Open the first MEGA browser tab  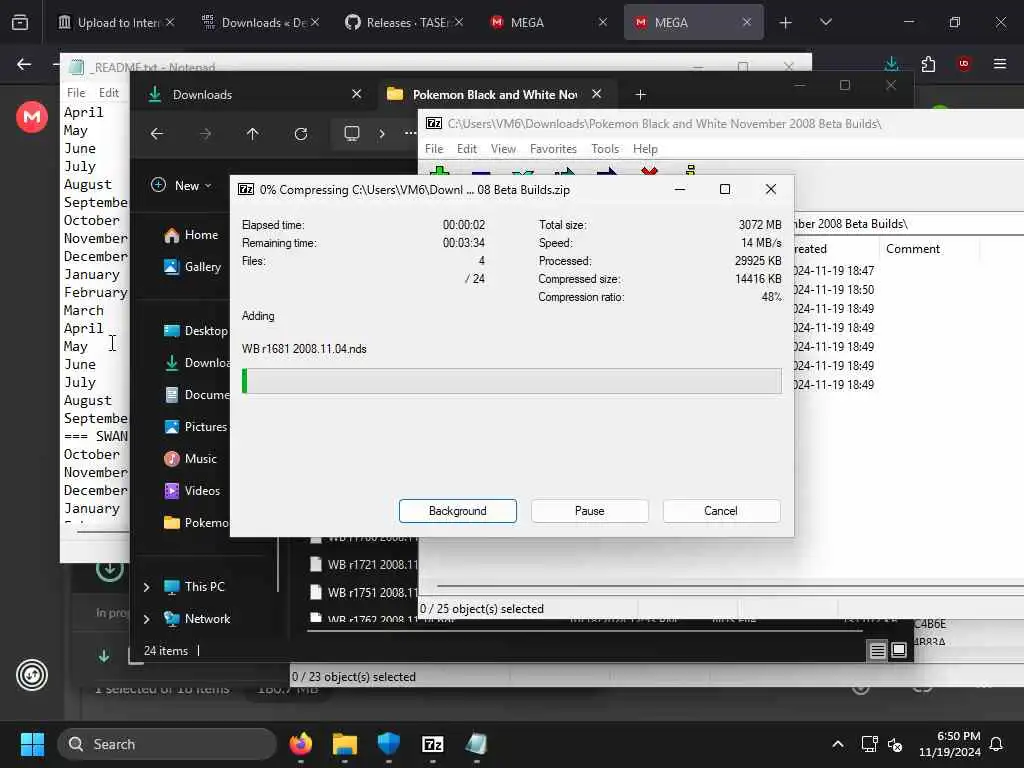[x=549, y=22]
